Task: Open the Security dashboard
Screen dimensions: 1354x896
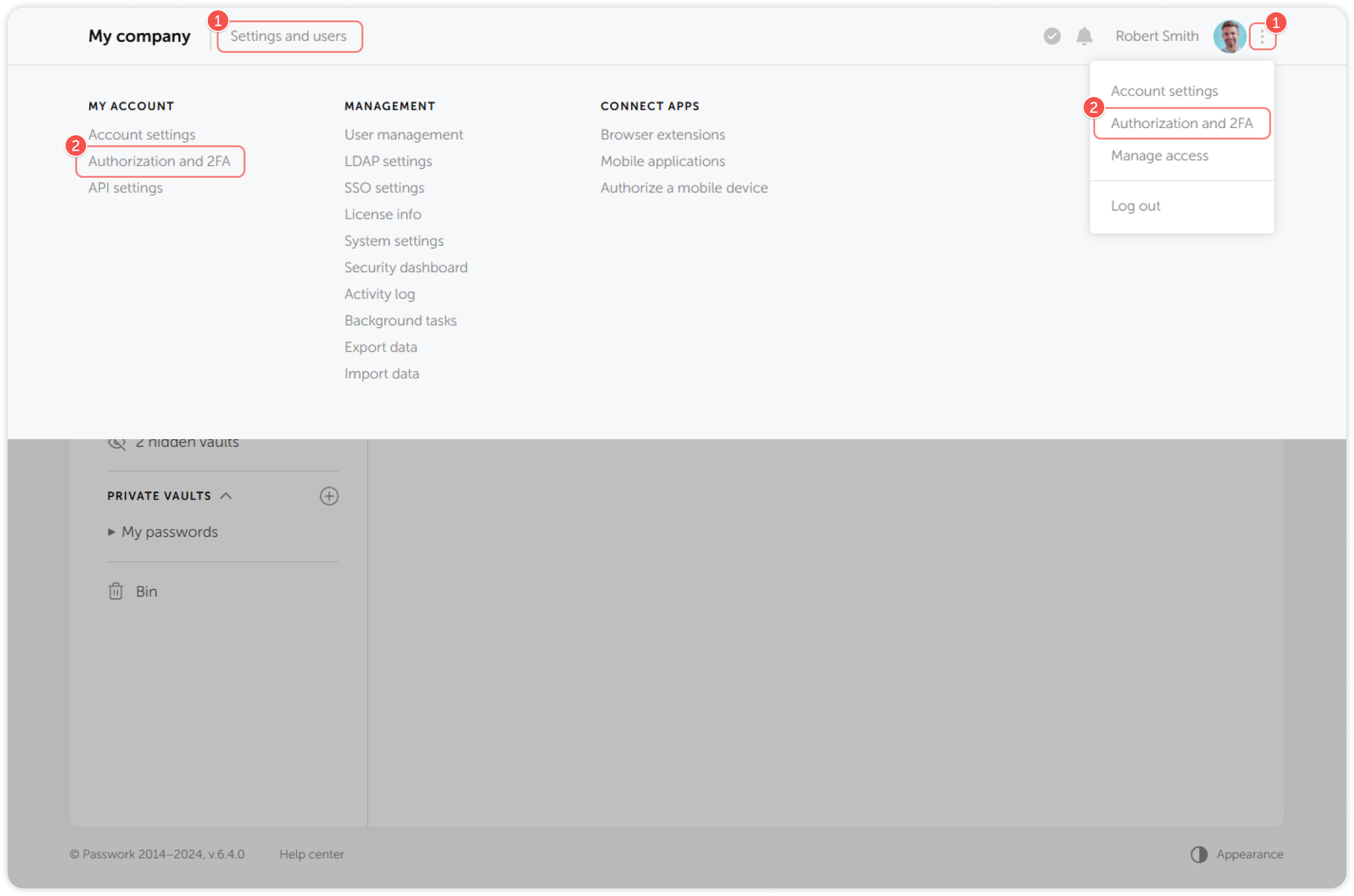Action: 405,268
